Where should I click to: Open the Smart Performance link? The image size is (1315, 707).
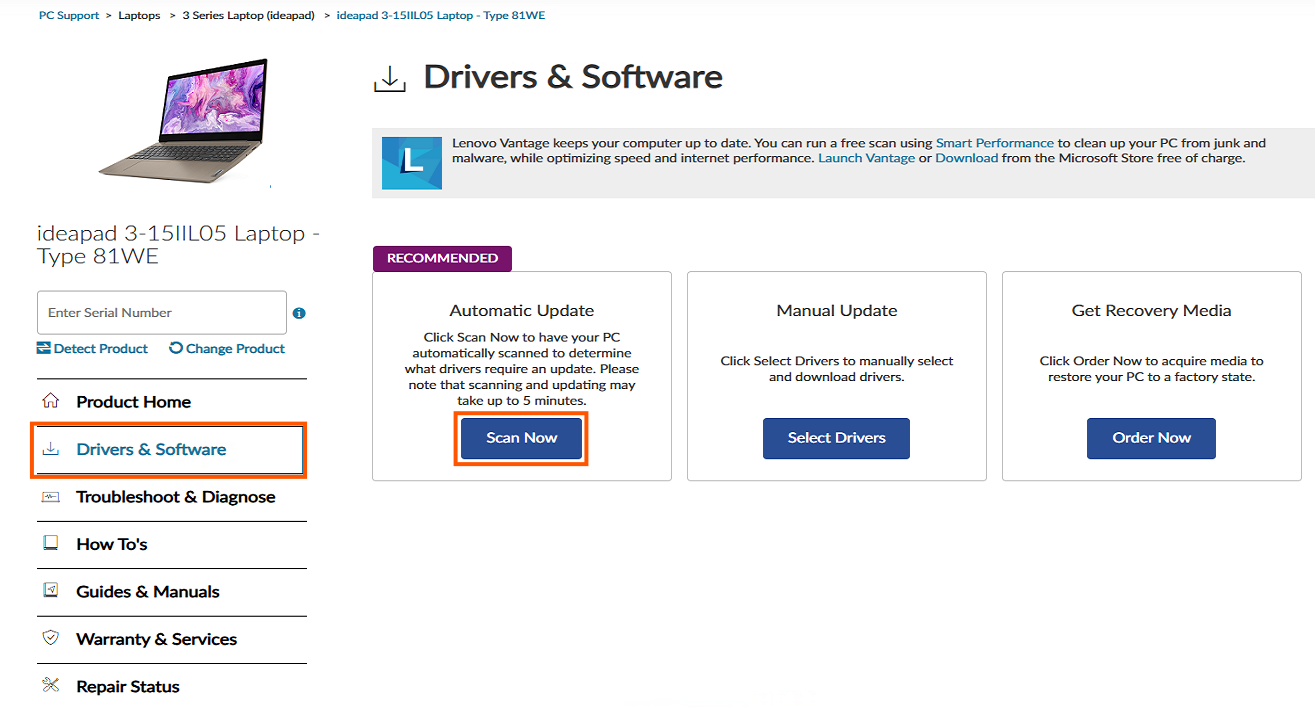[x=995, y=143]
